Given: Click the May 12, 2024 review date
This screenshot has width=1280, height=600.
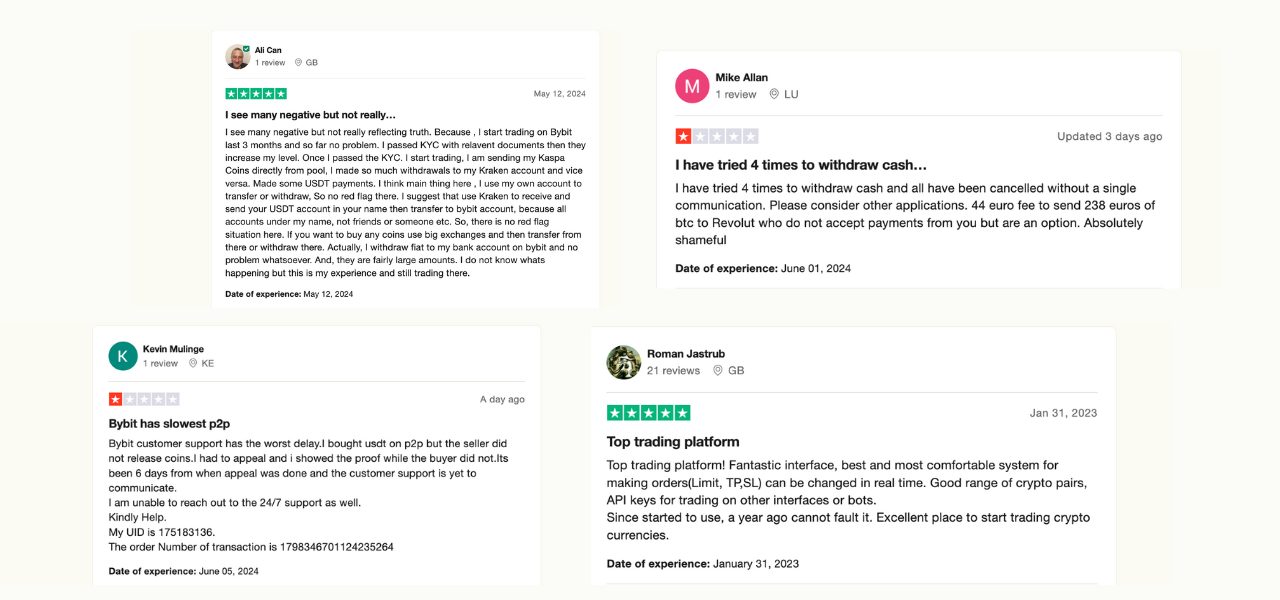Looking at the screenshot, I should pos(559,94).
